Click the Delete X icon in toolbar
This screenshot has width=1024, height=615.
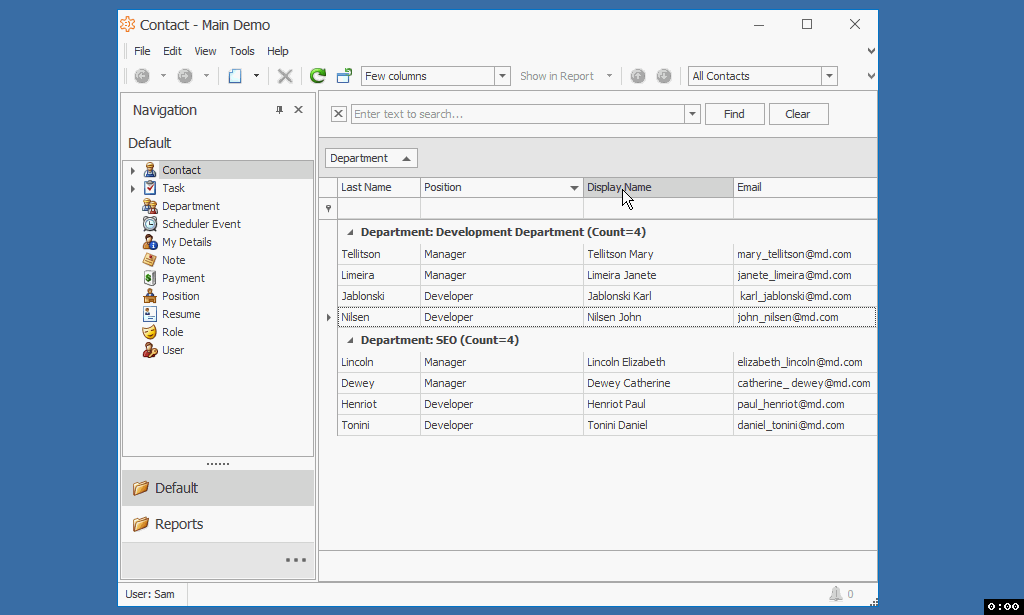coord(285,76)
